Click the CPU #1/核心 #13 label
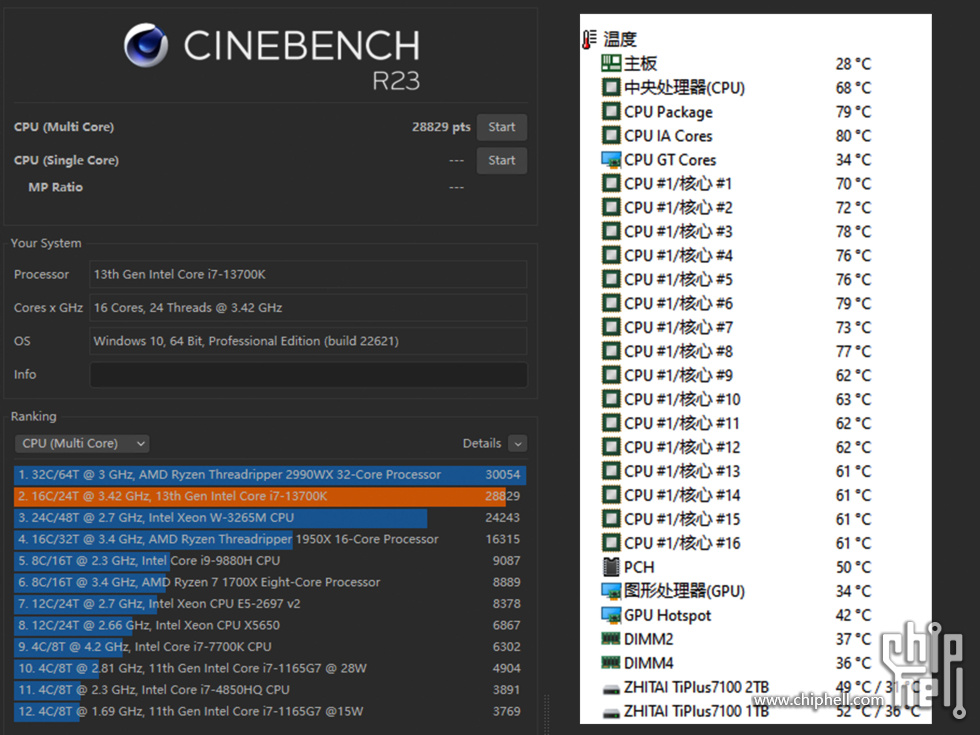Viewport: 980px width, 735px height. (x=682, y=471)
